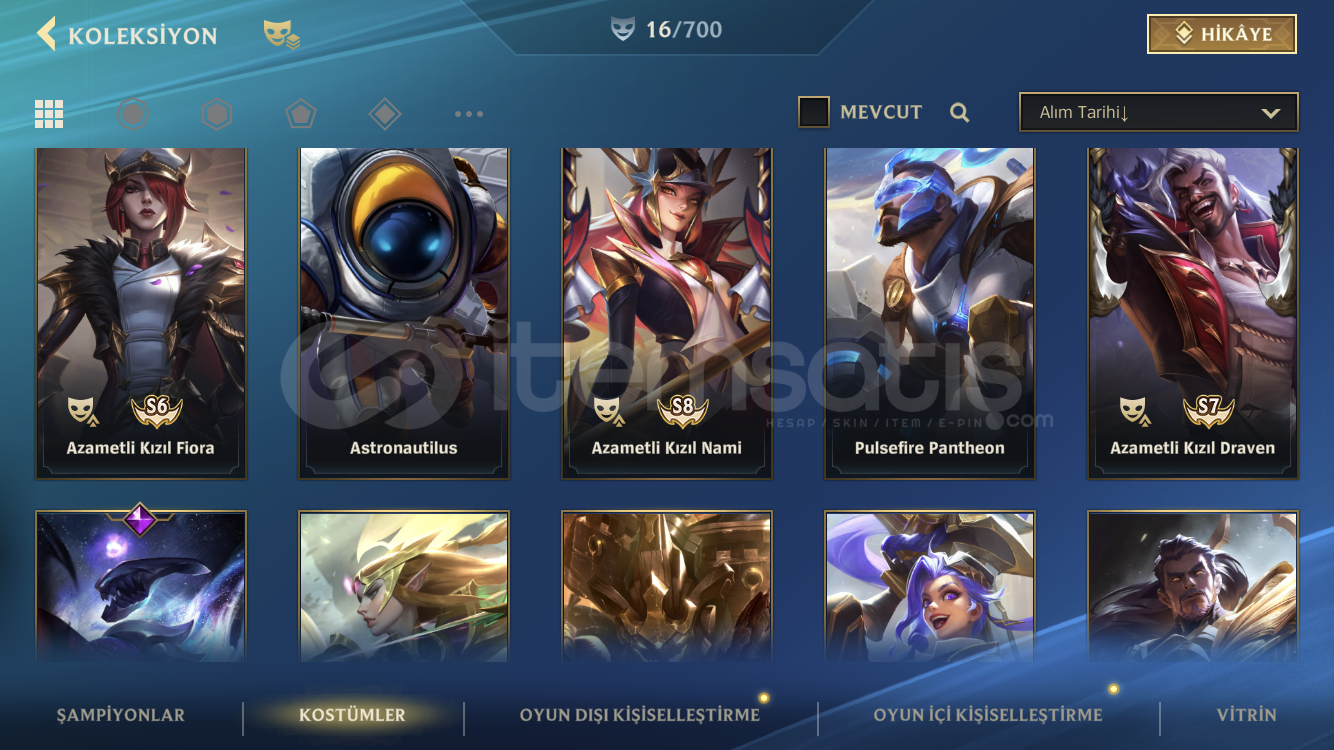Enable the Mevcut checkbox
The image size is (1334, 750).
point(814,112)
